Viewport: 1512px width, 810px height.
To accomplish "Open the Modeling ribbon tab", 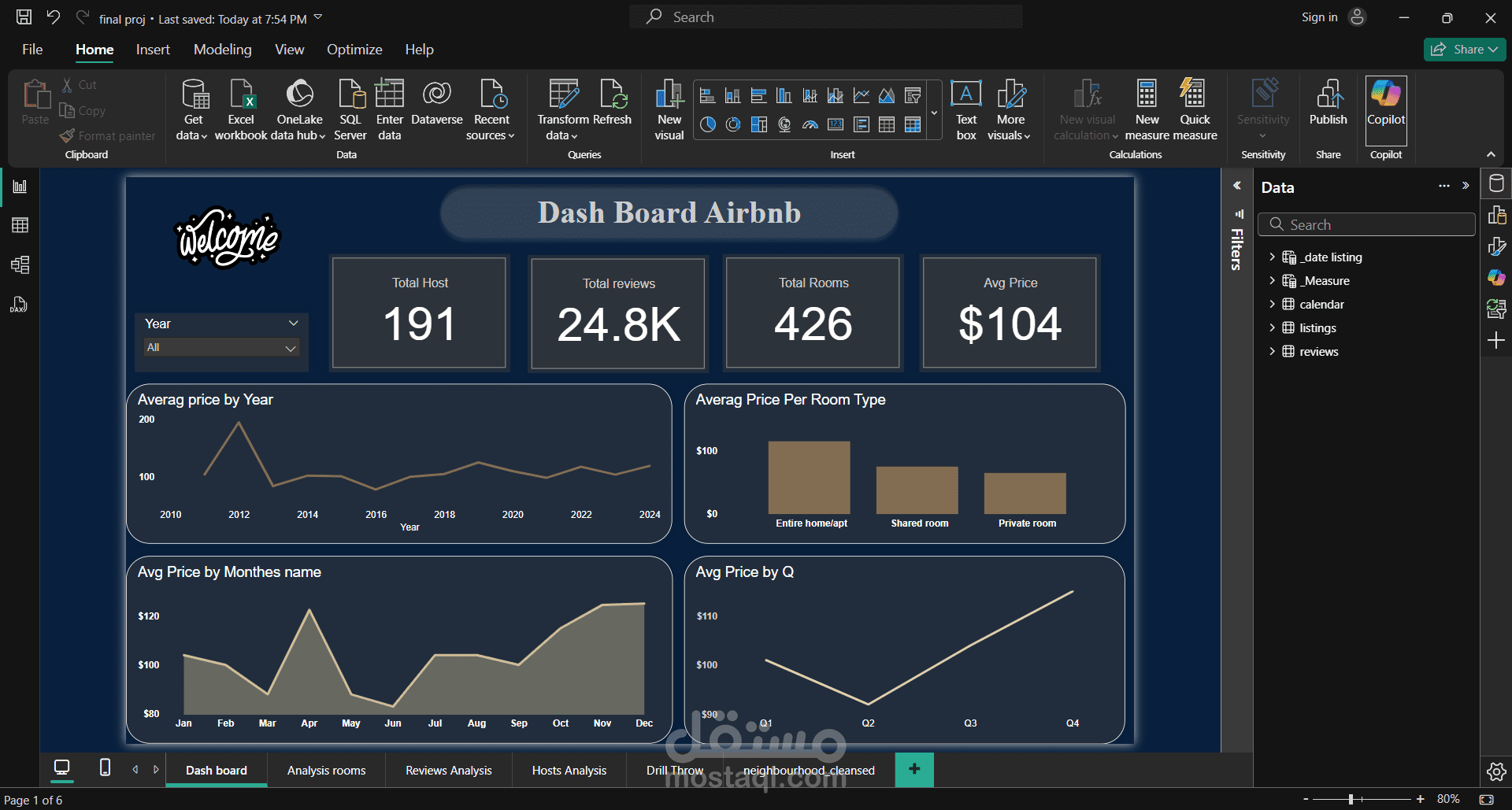I will 223,50.
